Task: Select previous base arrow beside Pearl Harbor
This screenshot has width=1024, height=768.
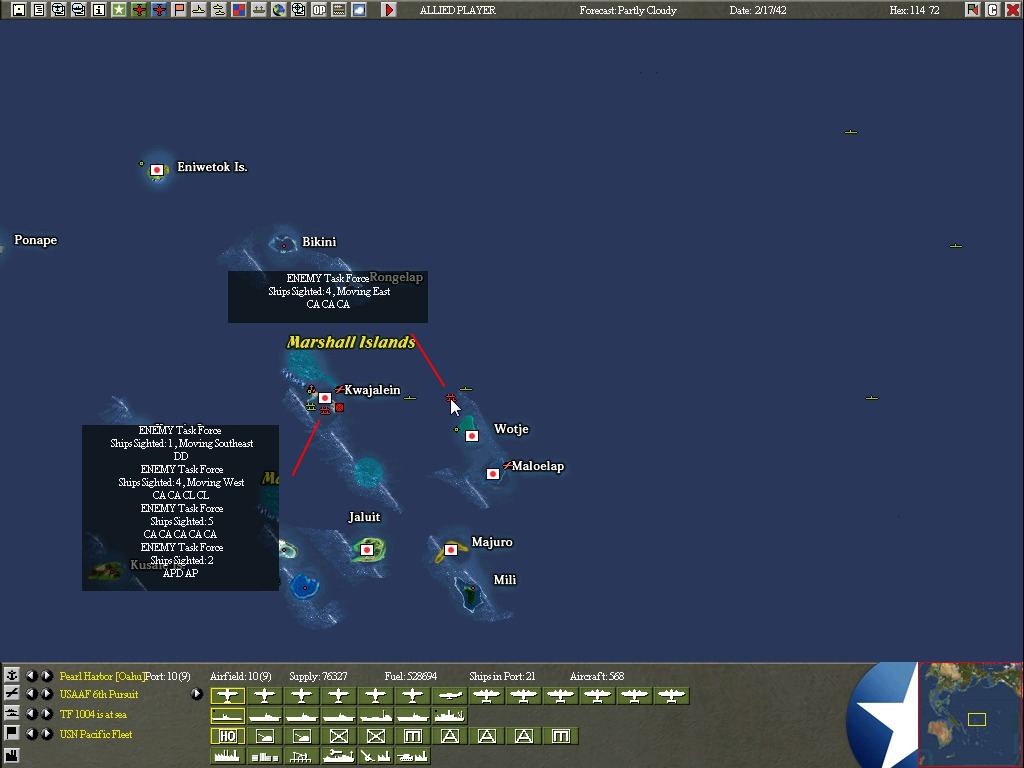Action: (31, 675)
